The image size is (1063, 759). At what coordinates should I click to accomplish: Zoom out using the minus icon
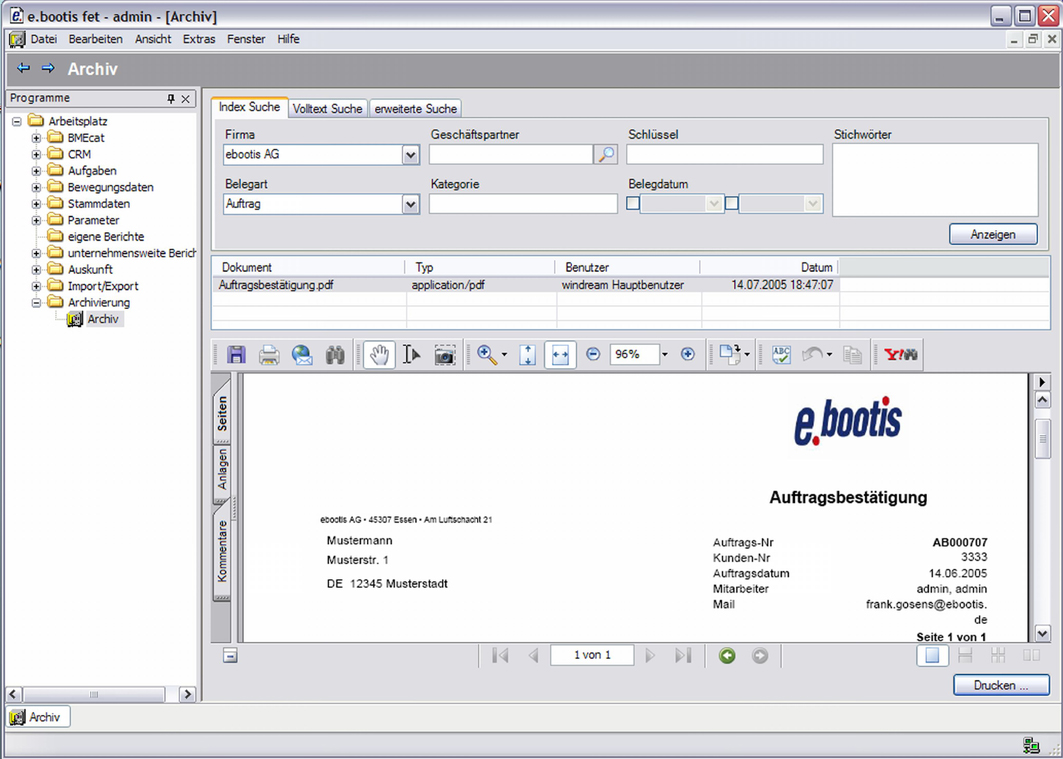pyautogui.click(x=592, y=354)
